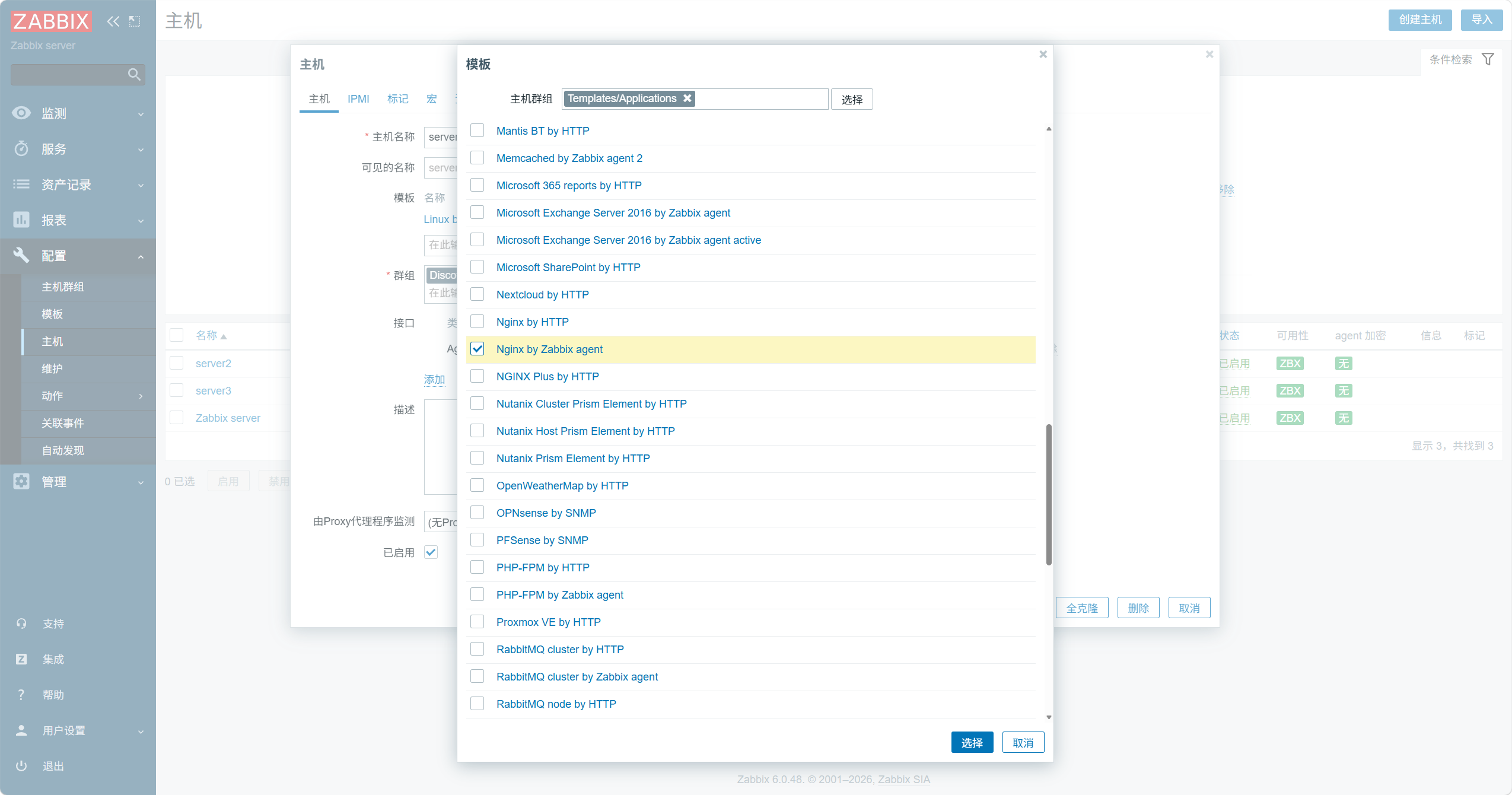Viewport: 1512px width, 795px height.
Task: Click Full clone button in host dialog
Action: (1082, 608)
